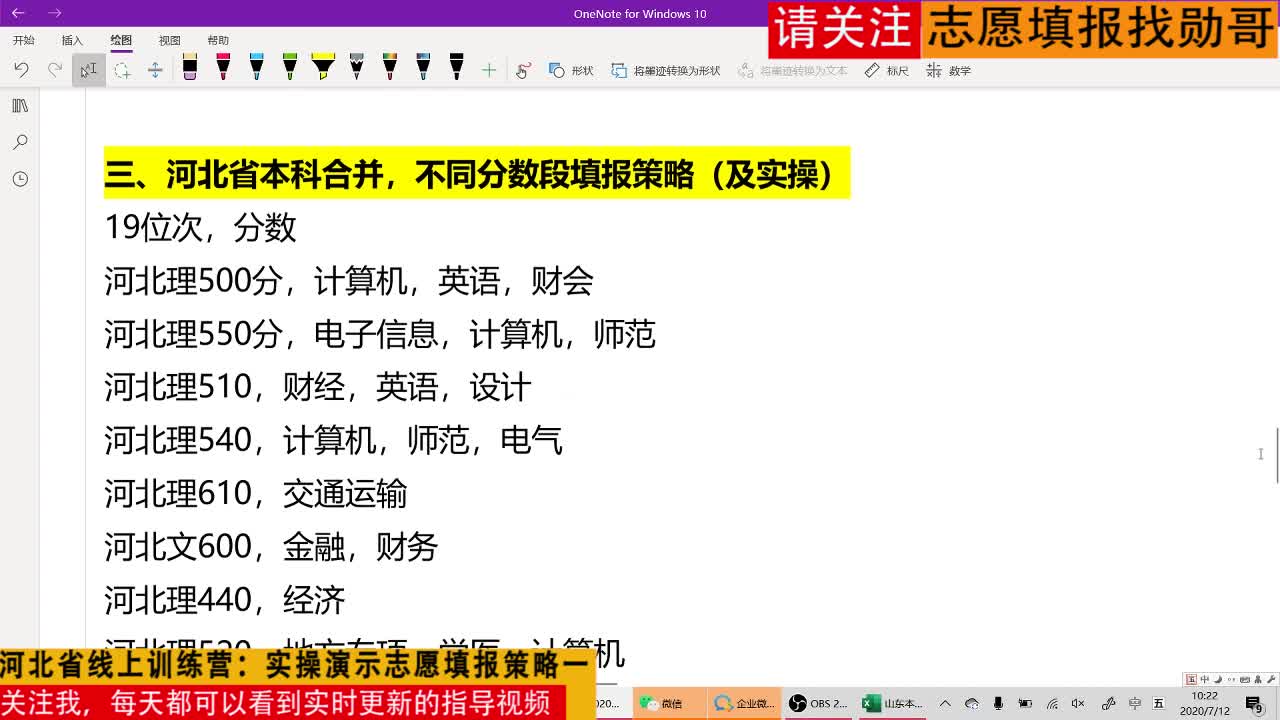Viewport: 1280px width, 720px height.
Task: Switch to Excel workbook 山东本... in taskbar
Action: pyautogui.click(x=893, y=703)
